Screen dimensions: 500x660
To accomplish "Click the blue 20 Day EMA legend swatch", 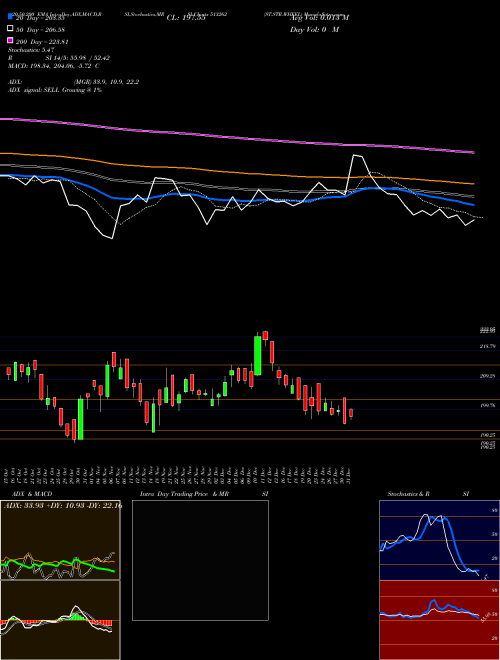I will tap(10, 17).
